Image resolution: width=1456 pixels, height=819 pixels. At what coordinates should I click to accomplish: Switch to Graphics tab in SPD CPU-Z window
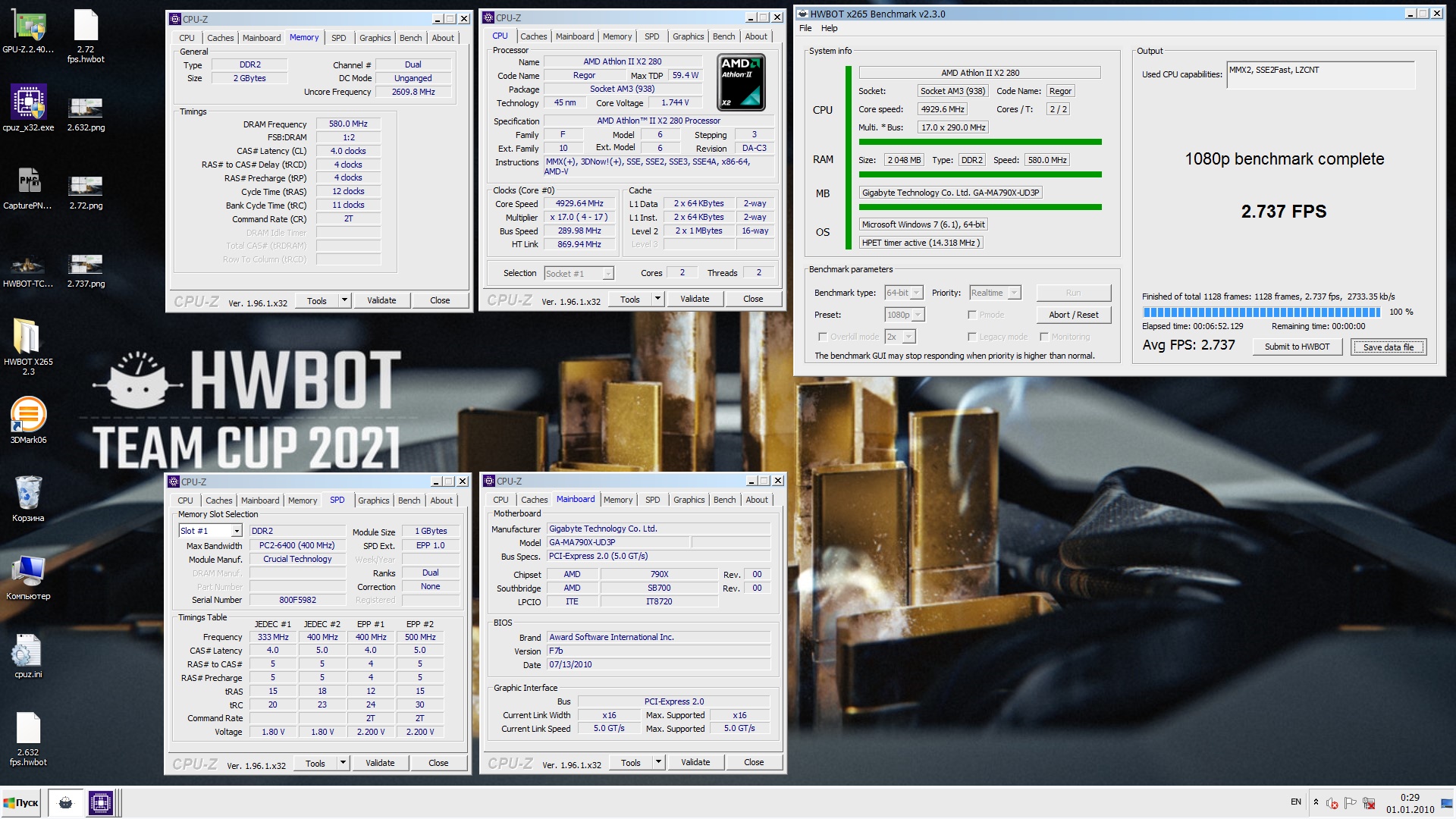click(x=374, y=500)
